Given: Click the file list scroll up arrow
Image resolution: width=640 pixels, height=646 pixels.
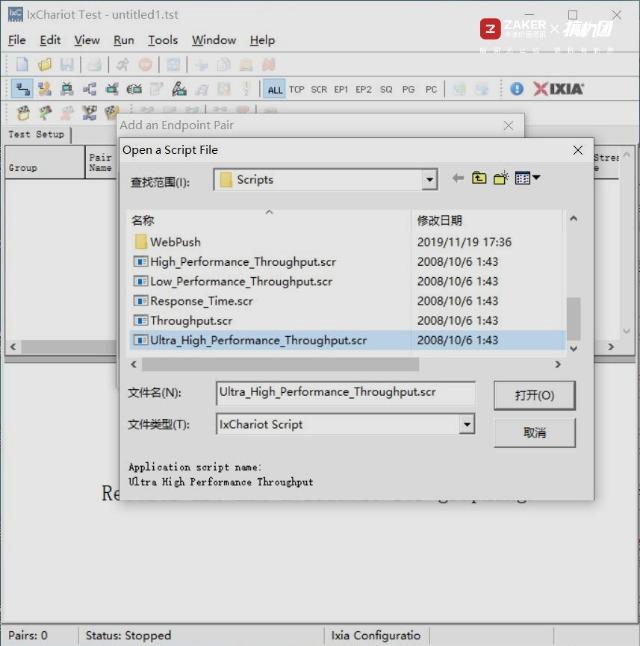Looking at the screenshot, I should [x=574, y=218].
